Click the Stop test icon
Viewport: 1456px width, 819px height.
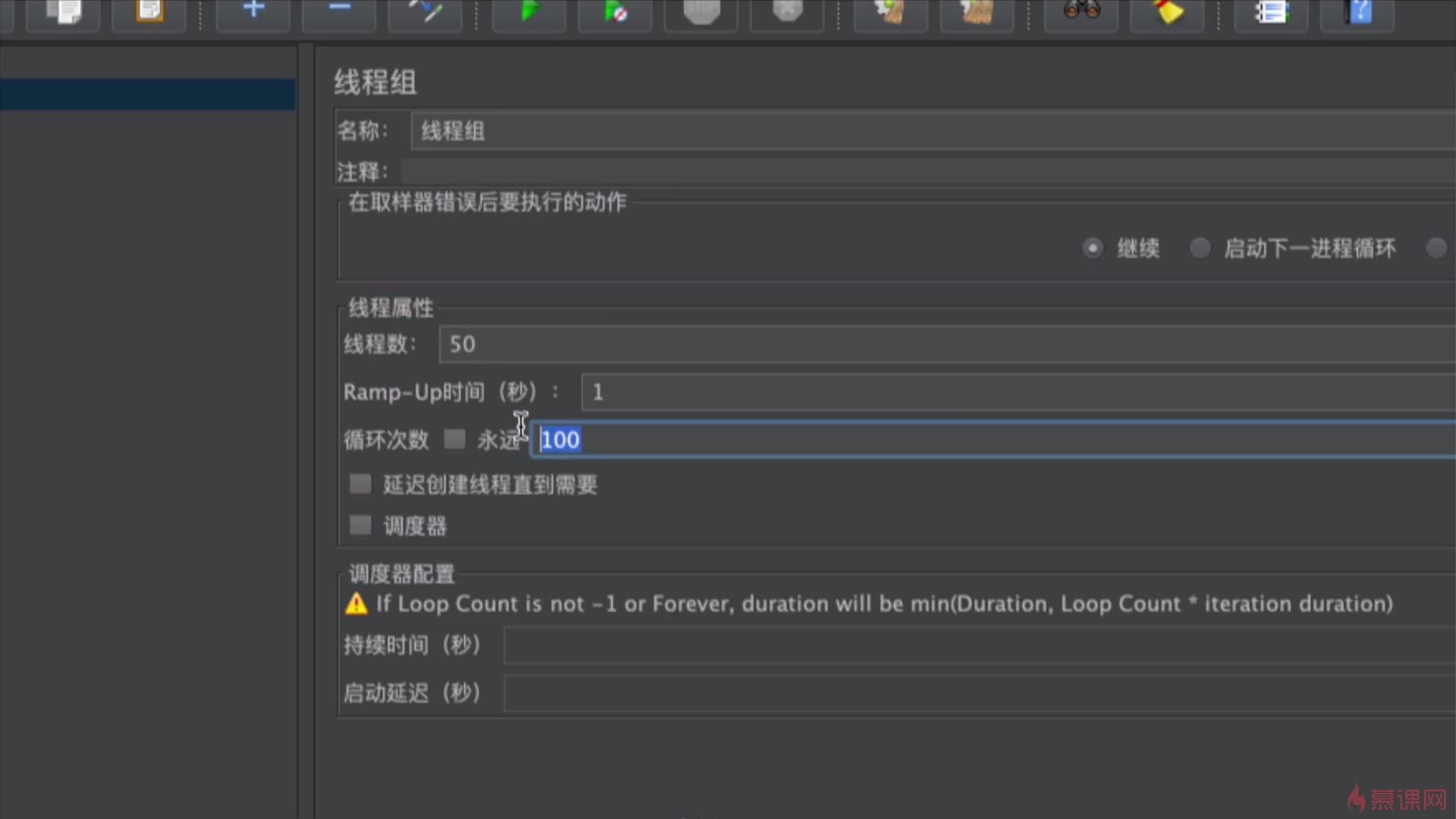coord(701,12)
